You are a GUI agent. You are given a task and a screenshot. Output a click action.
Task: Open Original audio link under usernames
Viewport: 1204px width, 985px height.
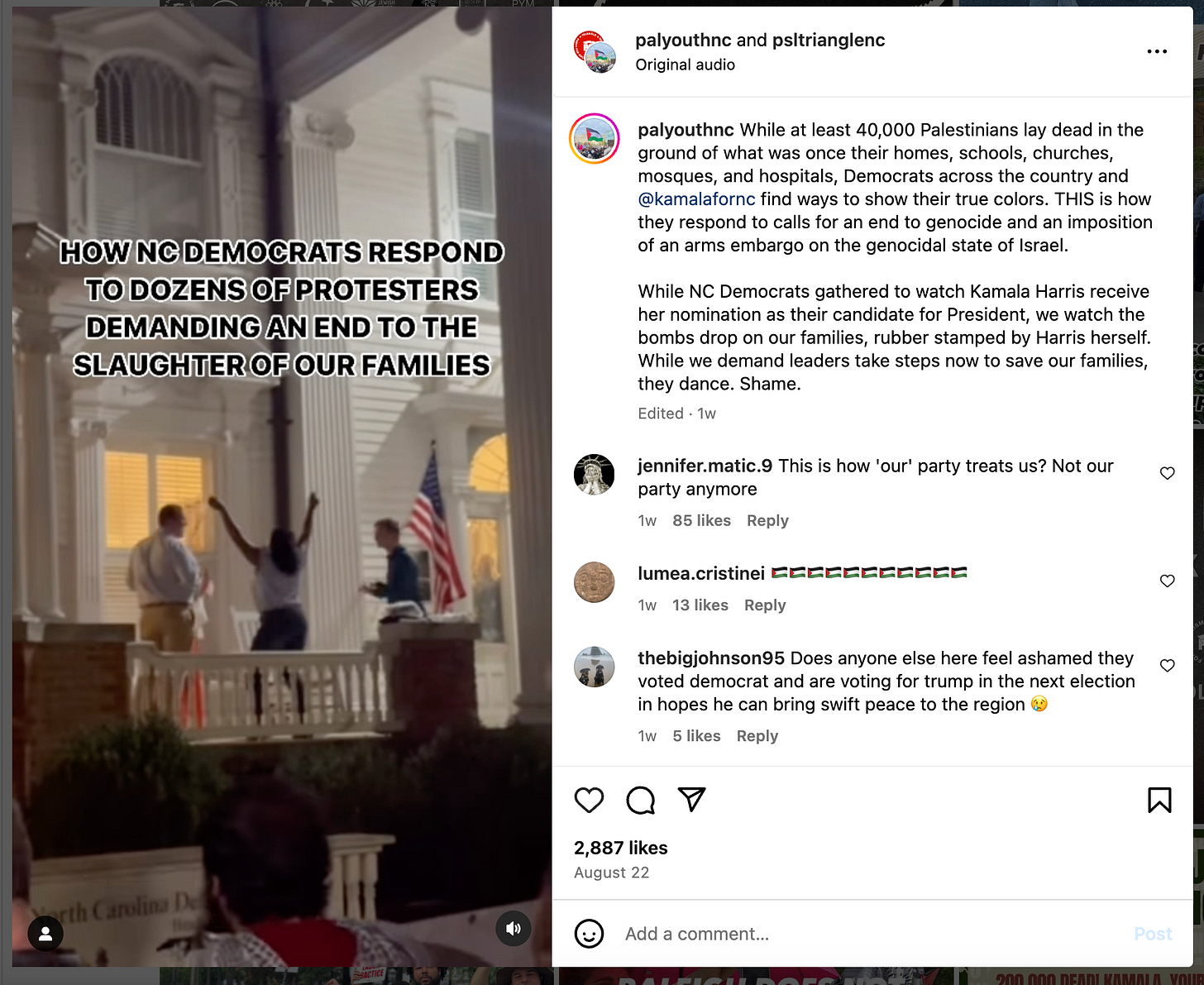coord(685,65)
